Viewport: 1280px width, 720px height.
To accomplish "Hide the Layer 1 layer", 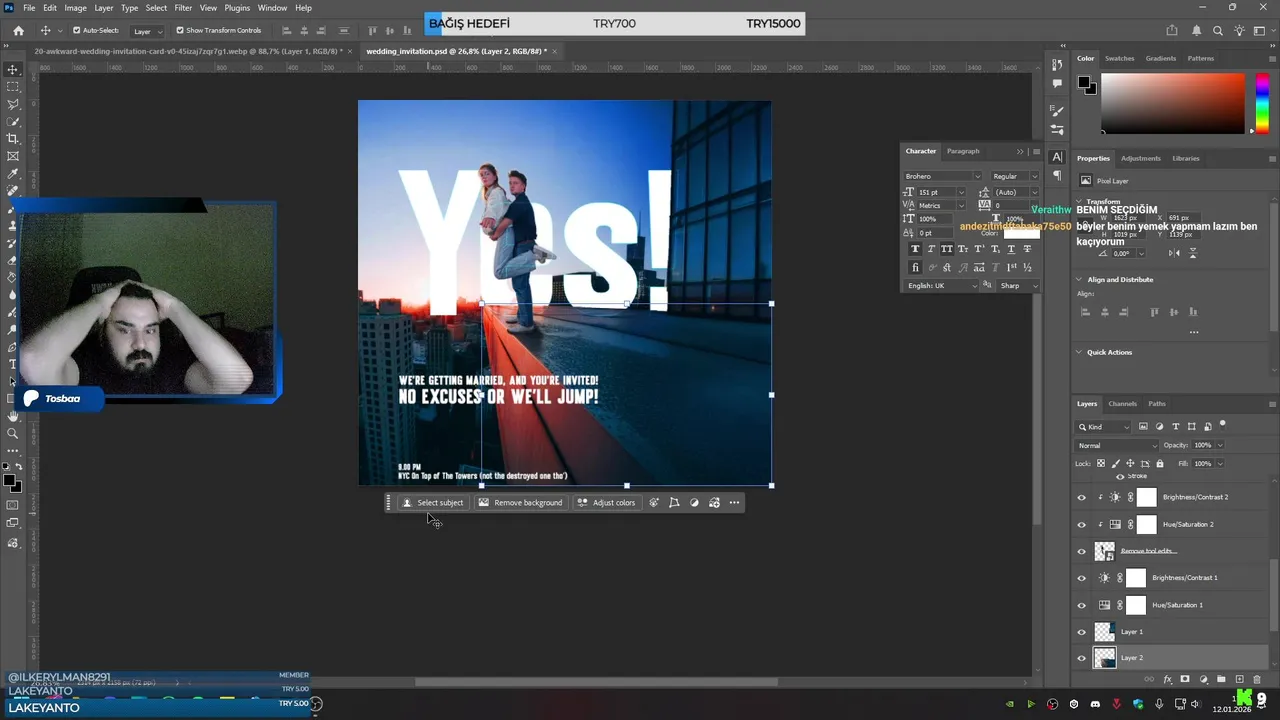I will tap(1081, 632).
